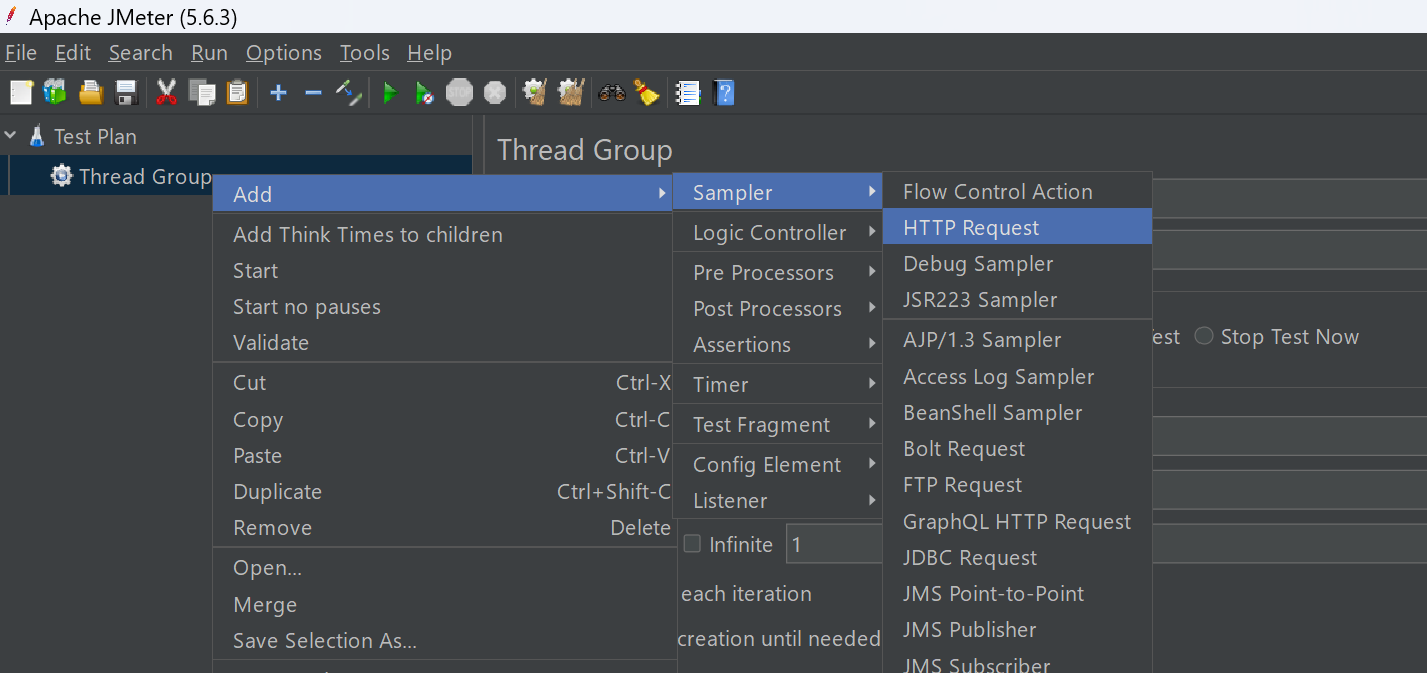The height and width of the screenshot is (673, 1427).
Task: Open the Options menu
Action: tap(284, 53)
